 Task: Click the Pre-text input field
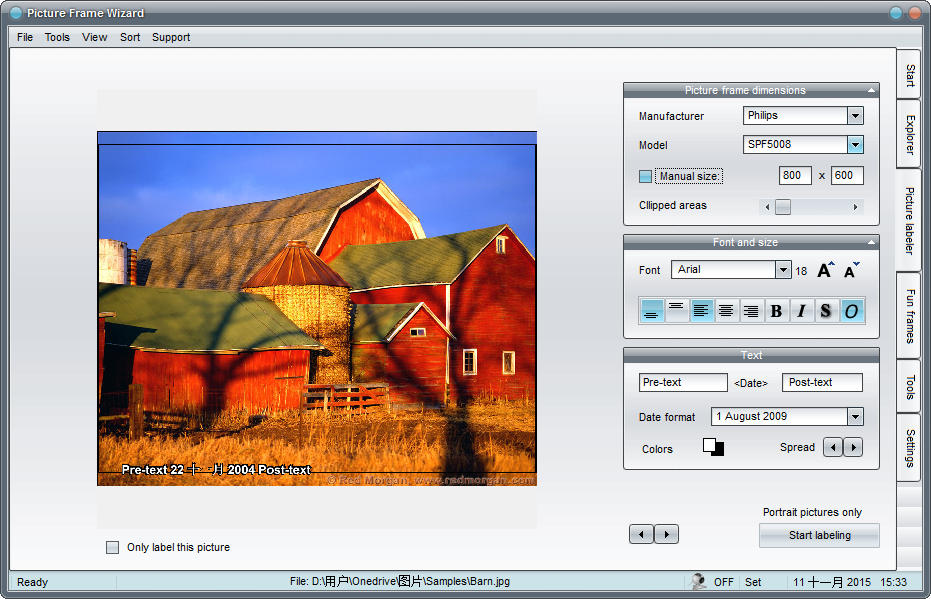[683, 383]
